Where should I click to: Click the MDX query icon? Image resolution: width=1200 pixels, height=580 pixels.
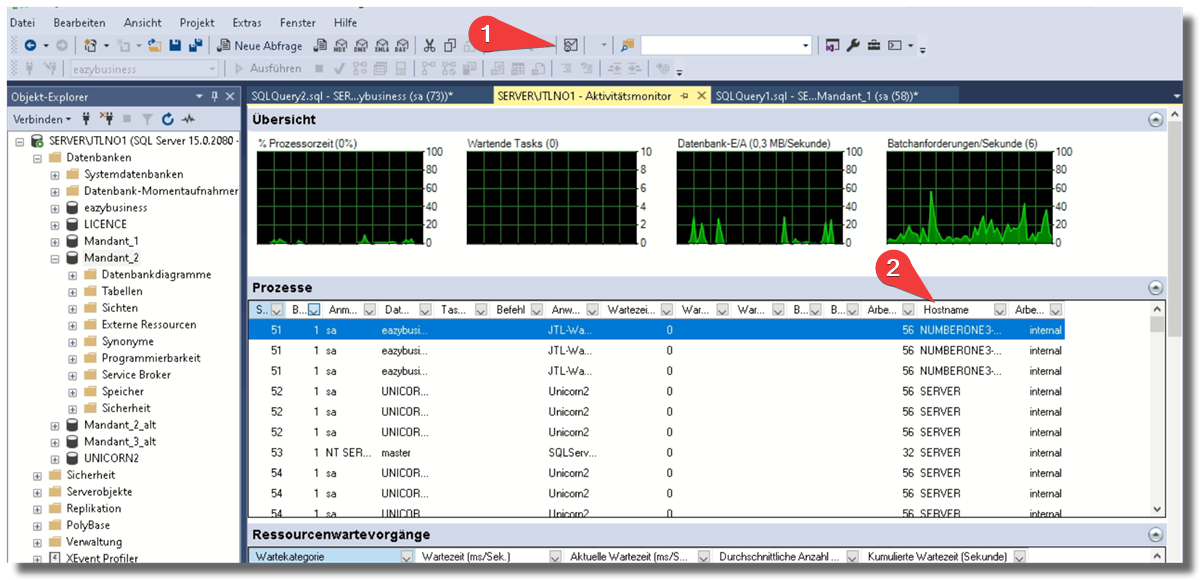[x=341, y=45]
